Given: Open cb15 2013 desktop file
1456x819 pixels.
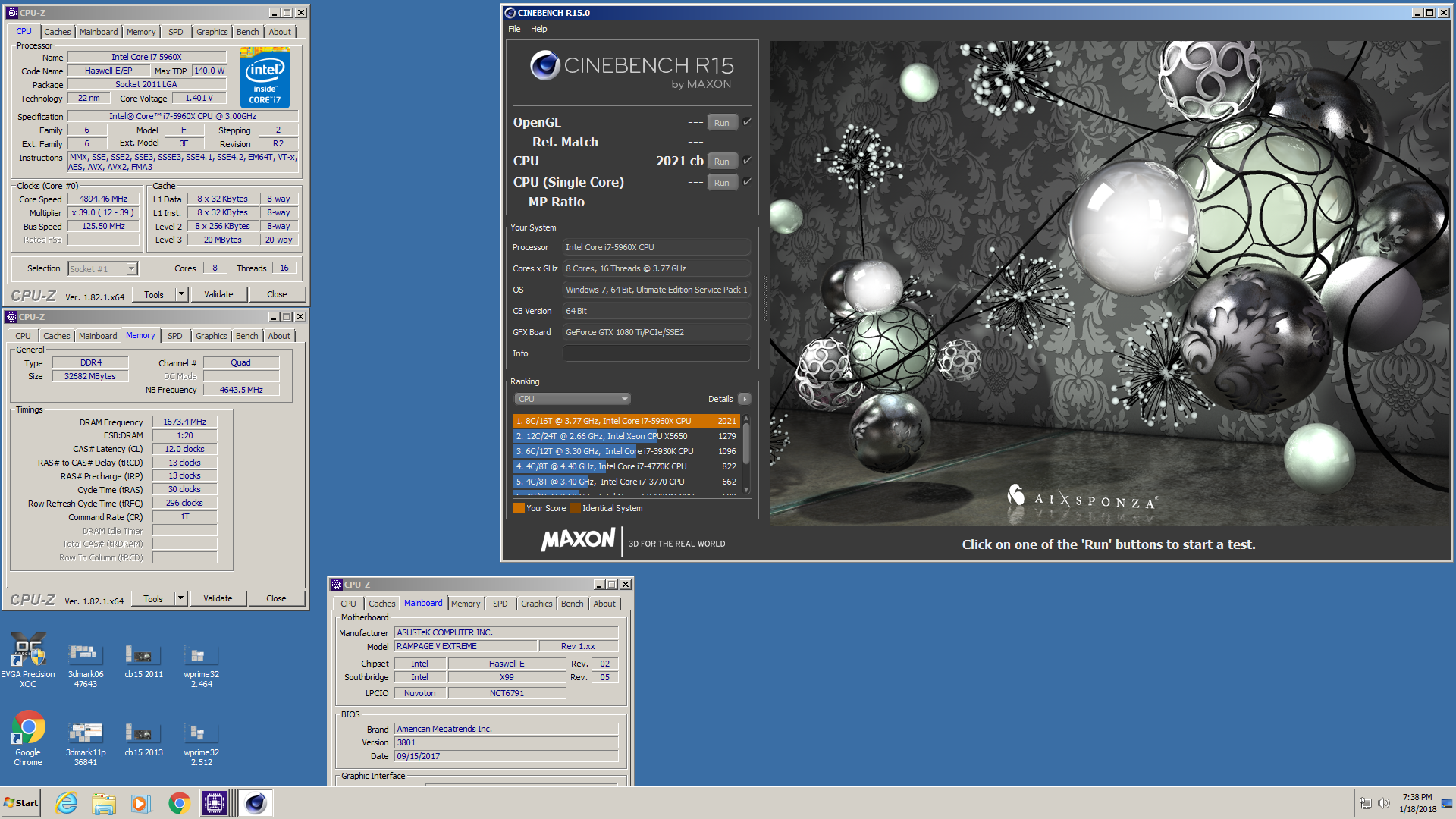Looking at the screenshot, I should [x=143, y=739].
